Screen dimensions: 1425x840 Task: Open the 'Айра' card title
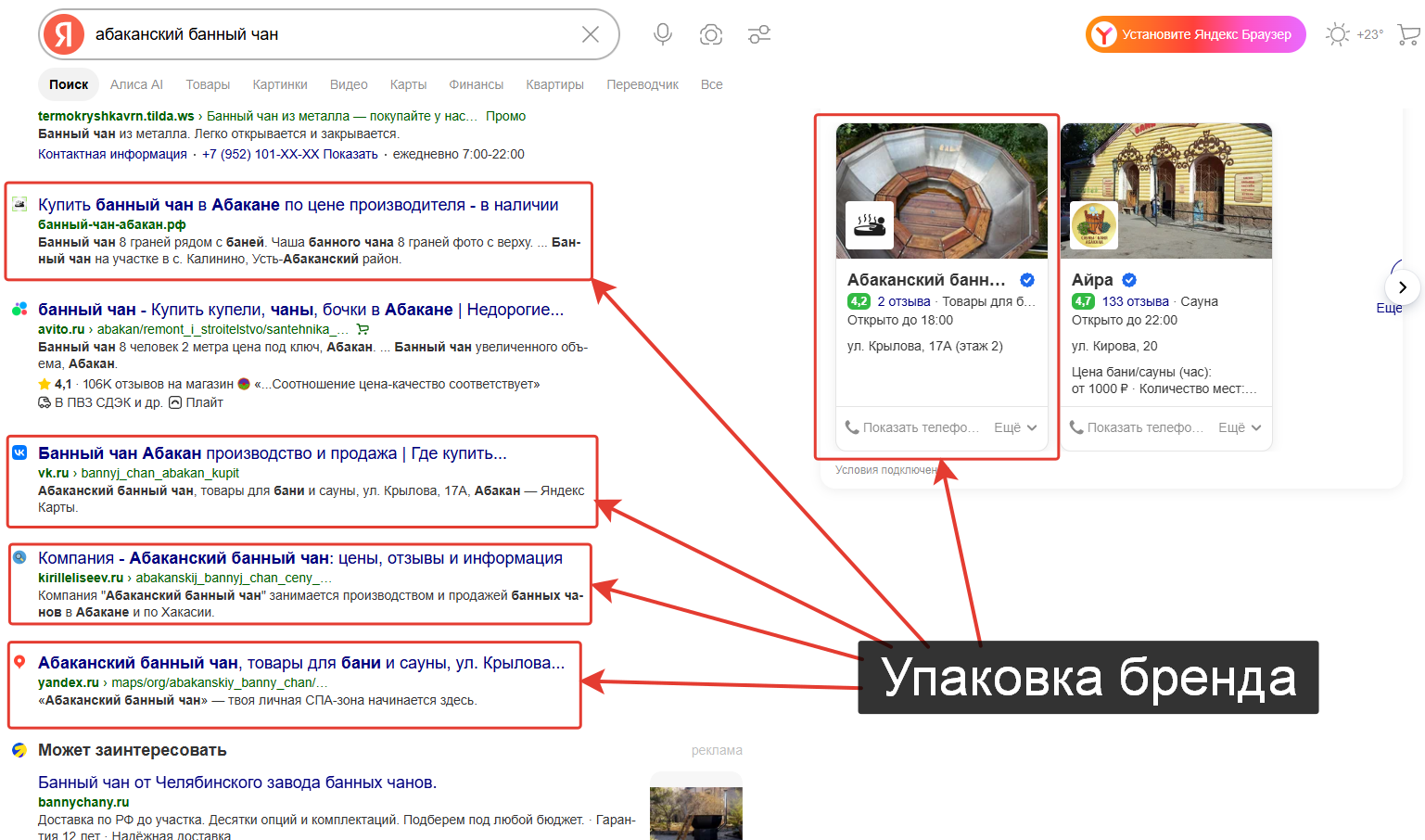coord(1092,280)
